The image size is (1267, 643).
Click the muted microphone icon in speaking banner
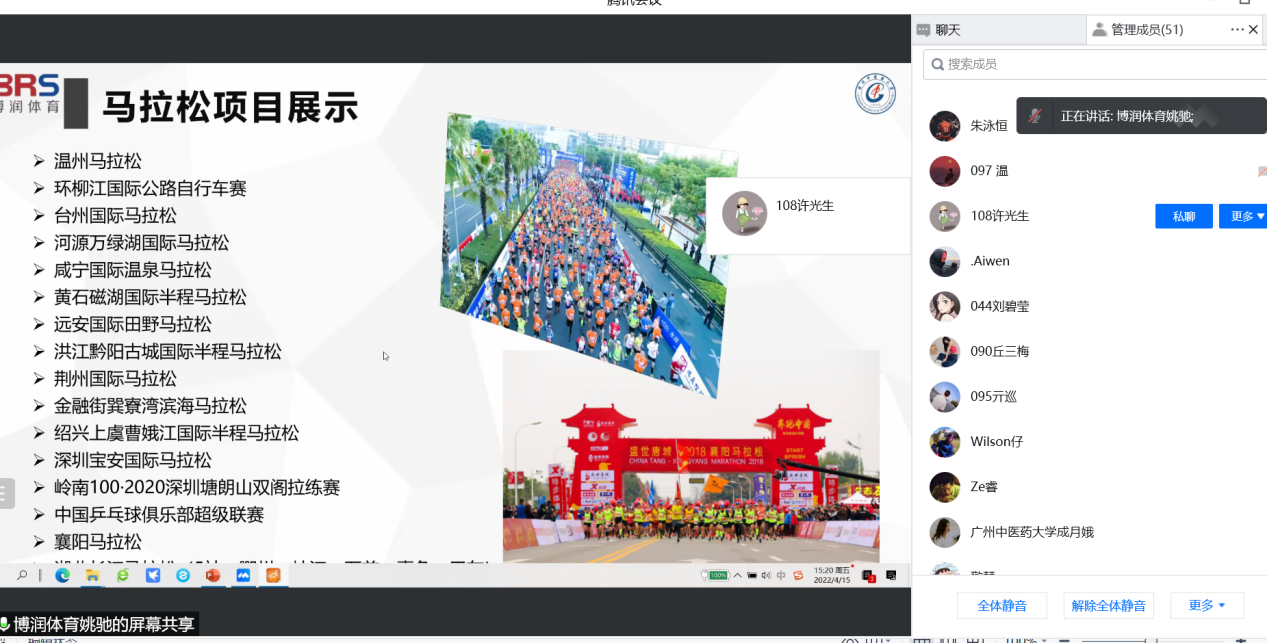click(1035, 116)
